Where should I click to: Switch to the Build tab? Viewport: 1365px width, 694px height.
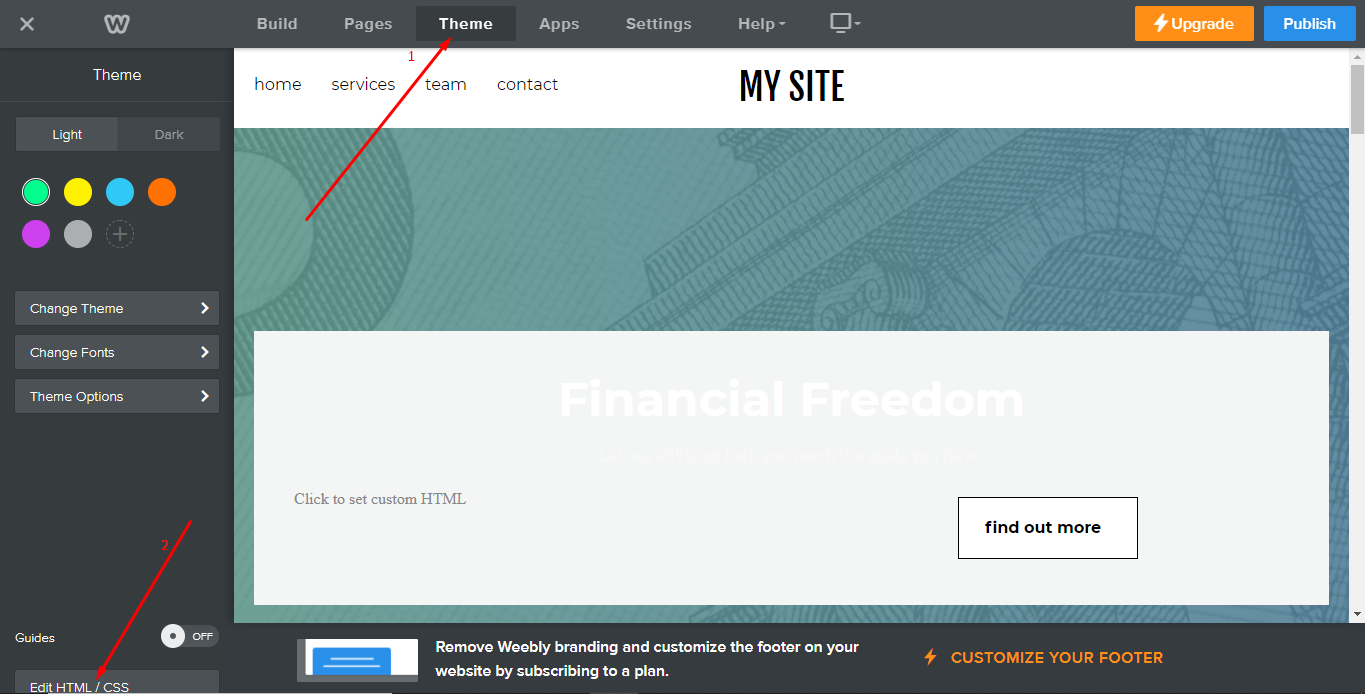pyautogui.click(x=277, y=24)
